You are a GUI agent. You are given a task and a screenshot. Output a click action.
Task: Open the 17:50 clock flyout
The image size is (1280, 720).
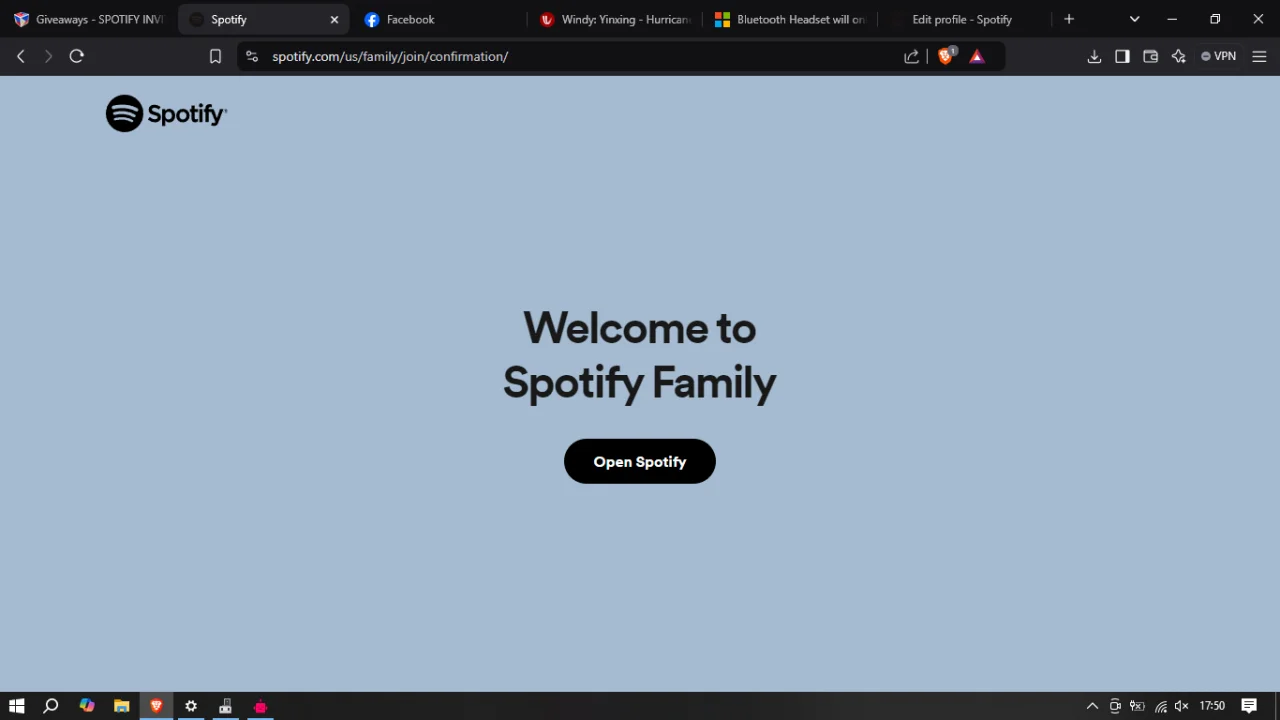pos(1212,706)
